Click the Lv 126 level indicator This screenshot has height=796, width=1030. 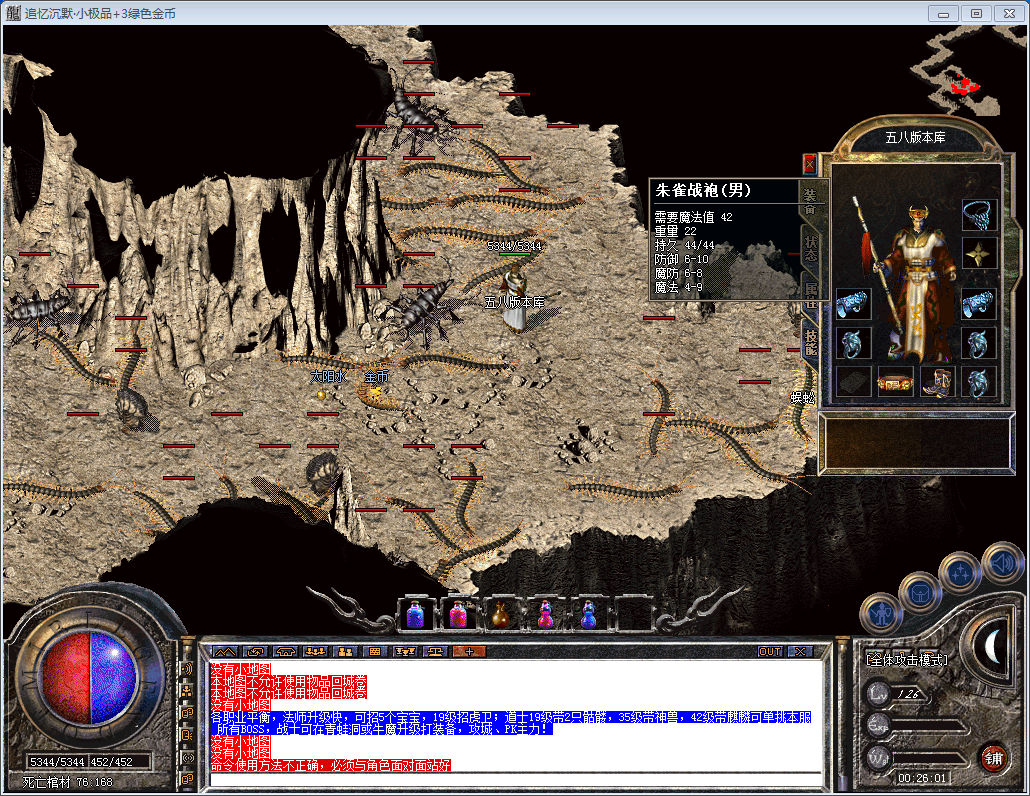point(899,694)
